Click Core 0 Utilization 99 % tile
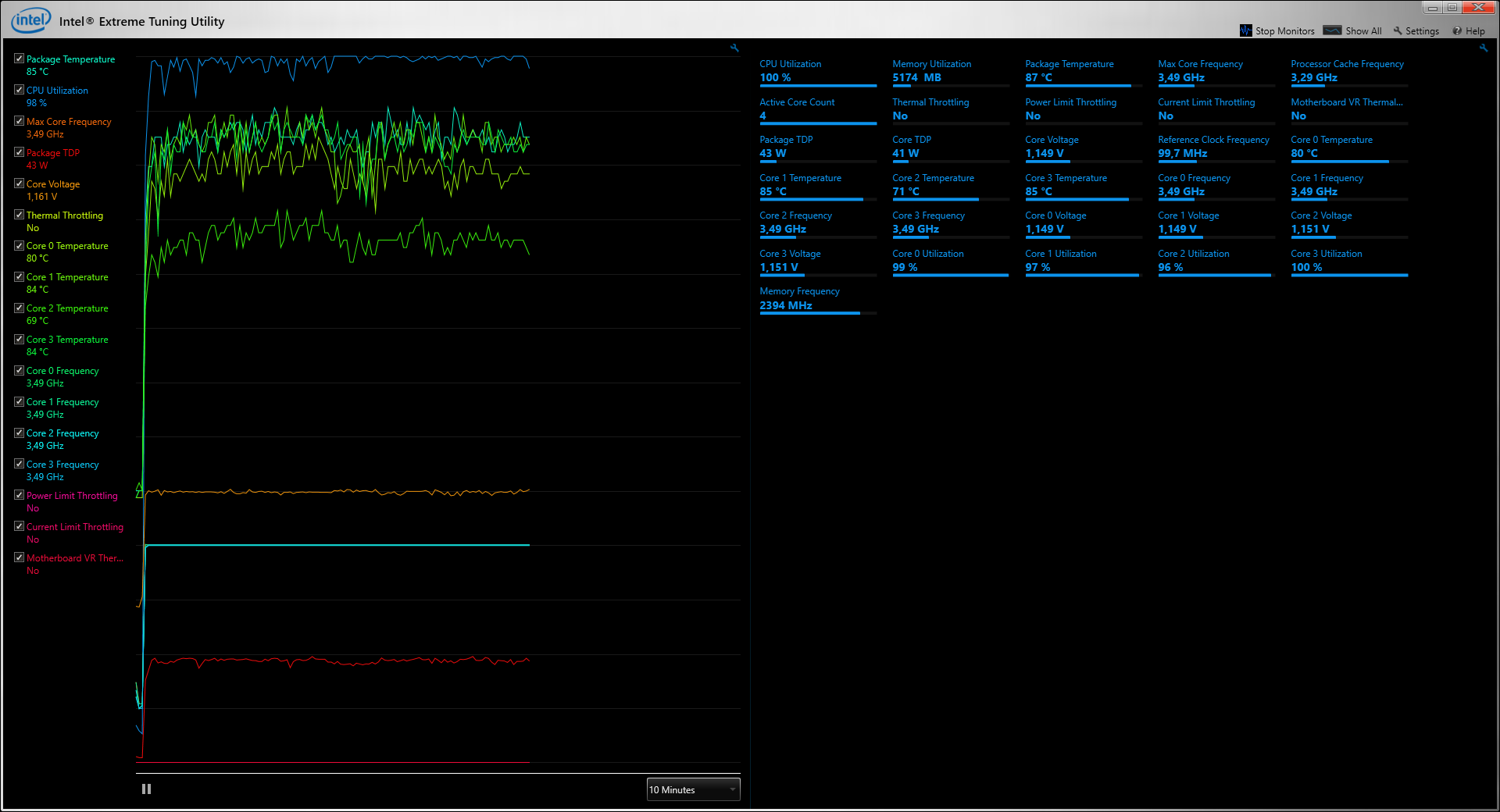Viewport: 1500px width, 812px height. click(951, 262)
